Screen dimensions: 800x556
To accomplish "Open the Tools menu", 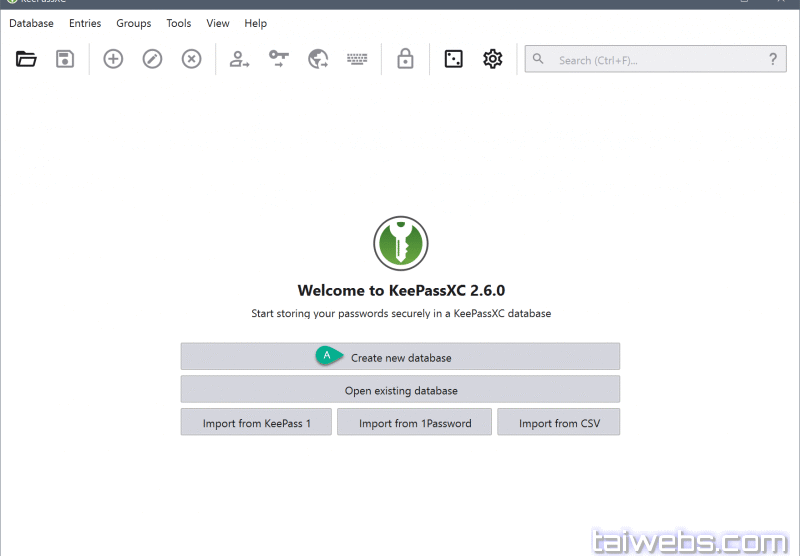I will click(179, 23).
